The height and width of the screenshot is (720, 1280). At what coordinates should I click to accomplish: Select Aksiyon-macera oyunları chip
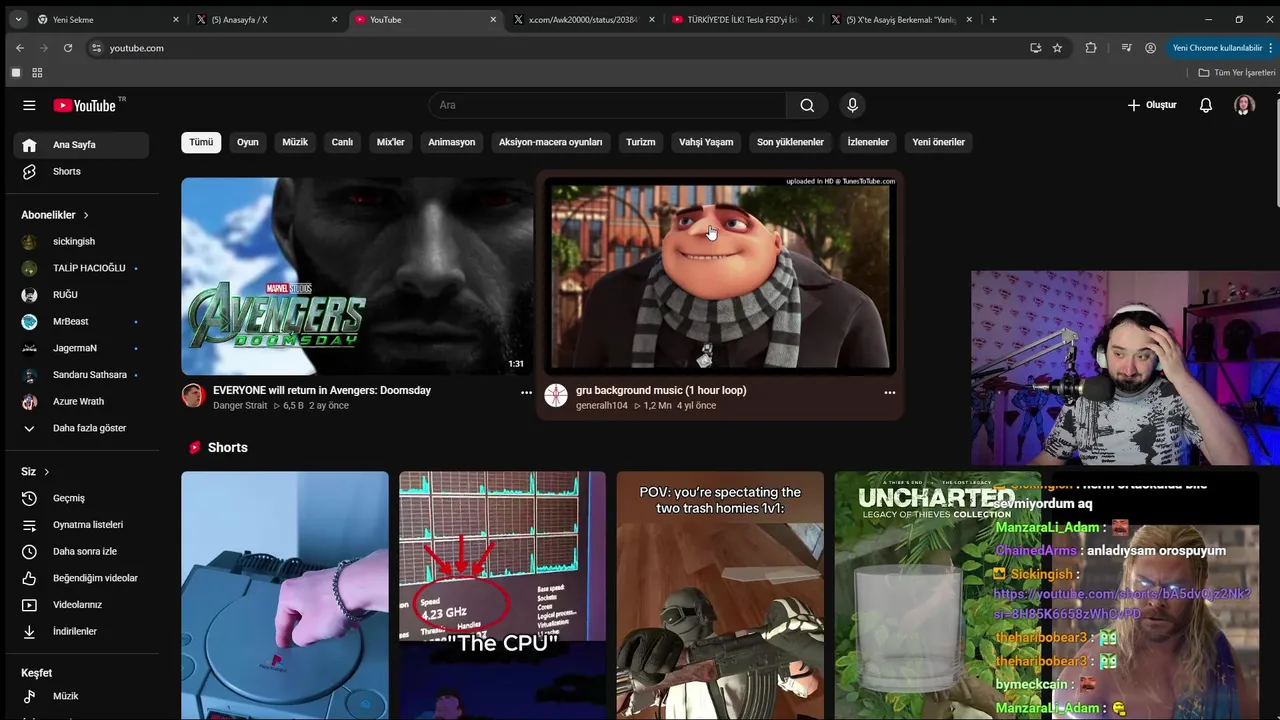click(x=551, y=142)
